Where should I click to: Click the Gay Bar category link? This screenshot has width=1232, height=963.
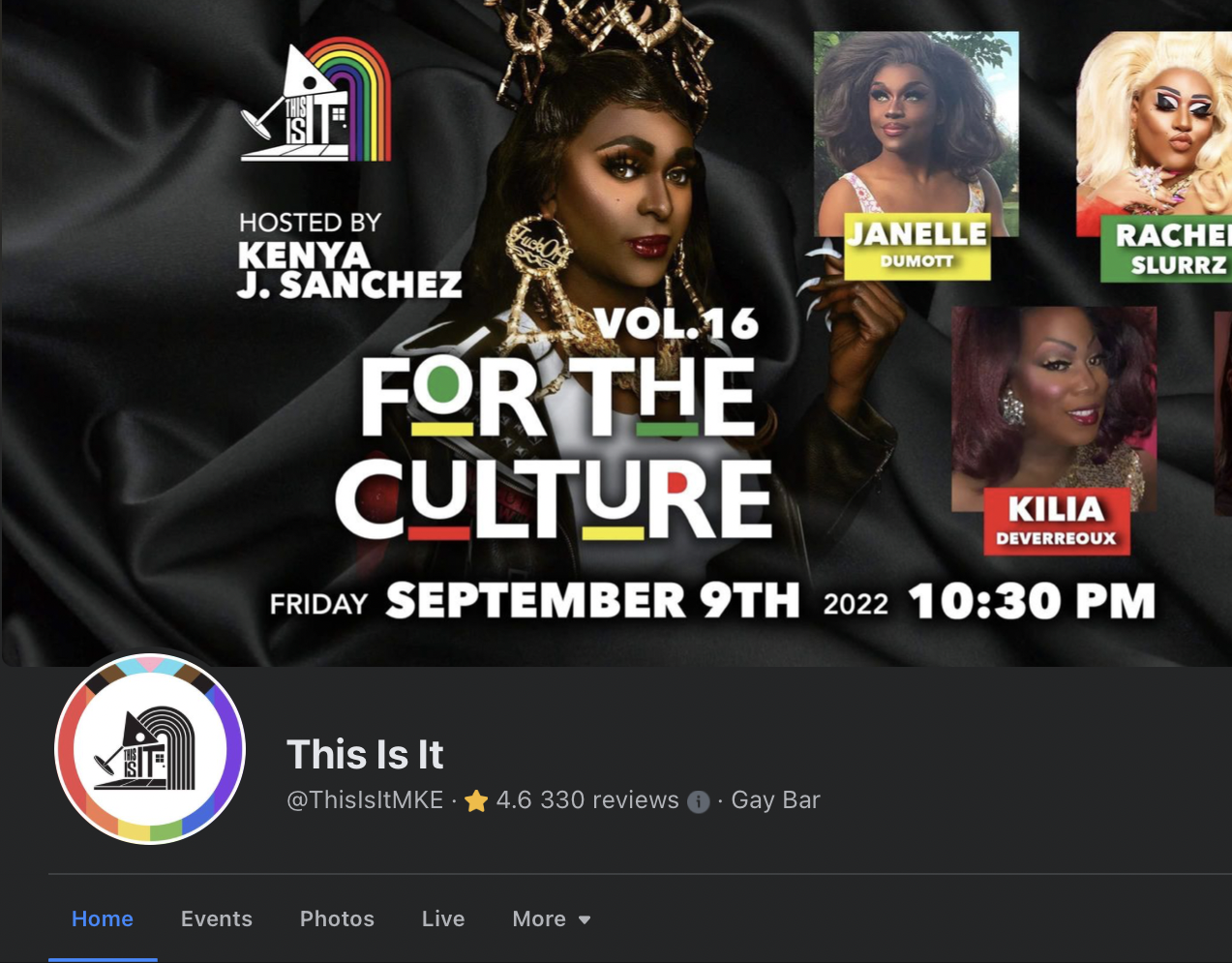[x=775, y=800]
